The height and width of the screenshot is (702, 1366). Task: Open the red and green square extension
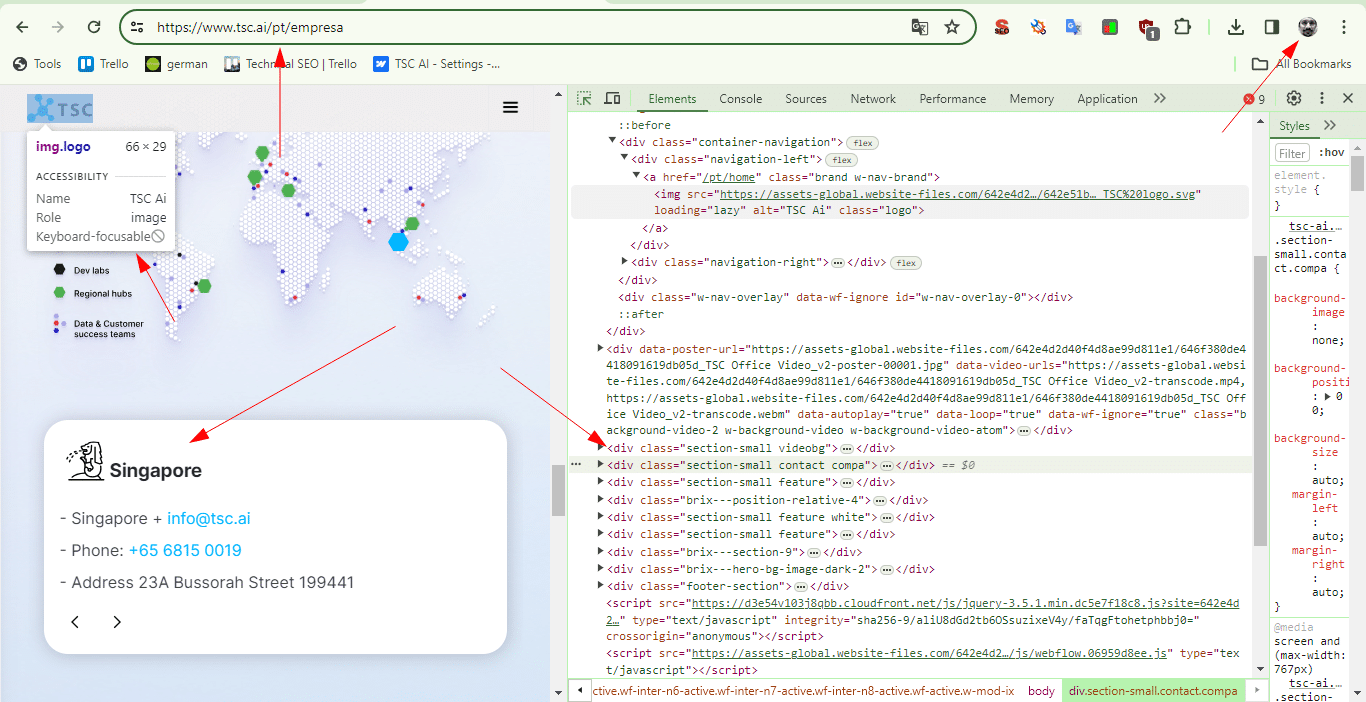(1110, 27)
